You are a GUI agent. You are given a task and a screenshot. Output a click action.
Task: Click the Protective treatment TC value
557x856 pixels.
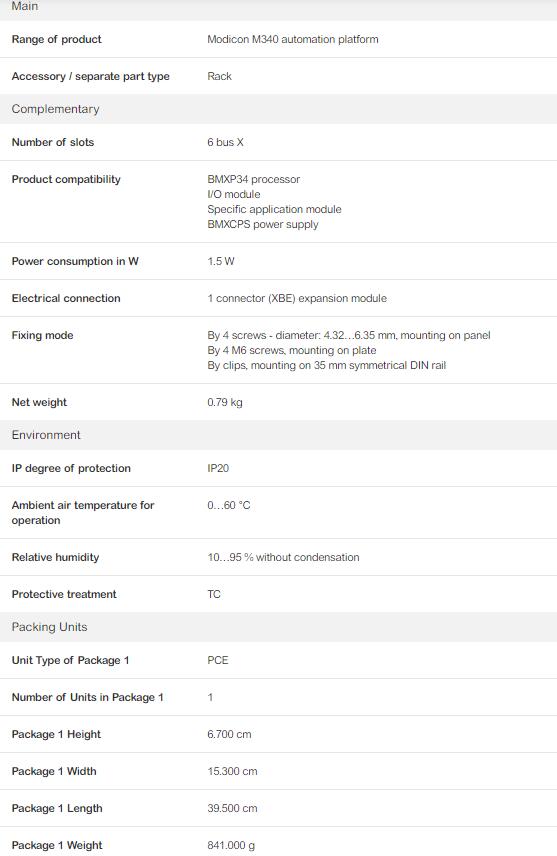(214, 595)
